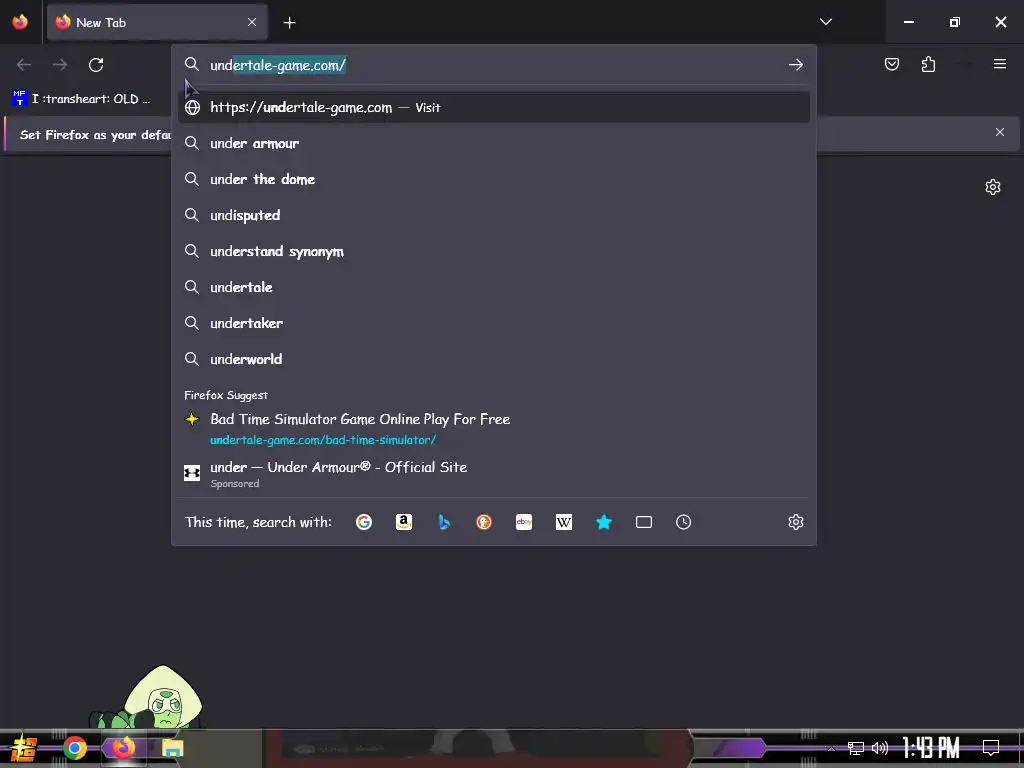Search this time with Google
This screenshot has height=768, width=1024.
click(364, 522)
